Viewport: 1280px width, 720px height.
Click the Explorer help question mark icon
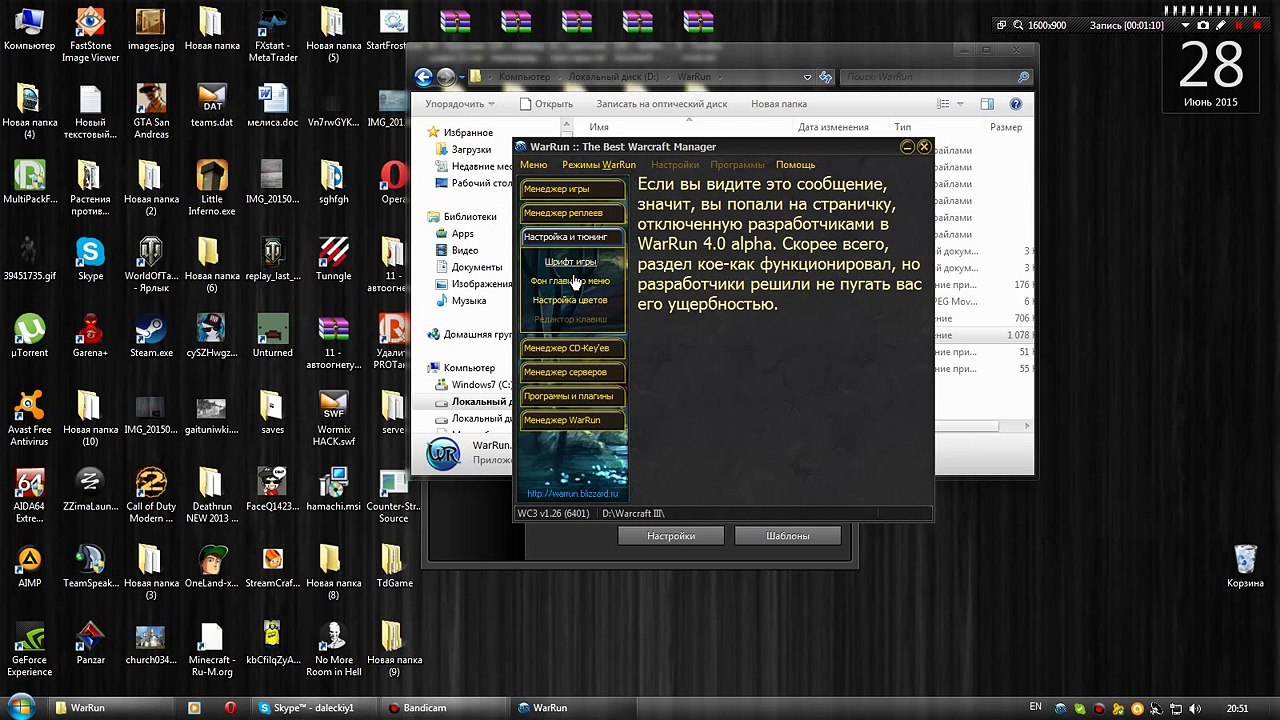[x=1016, y=104]
